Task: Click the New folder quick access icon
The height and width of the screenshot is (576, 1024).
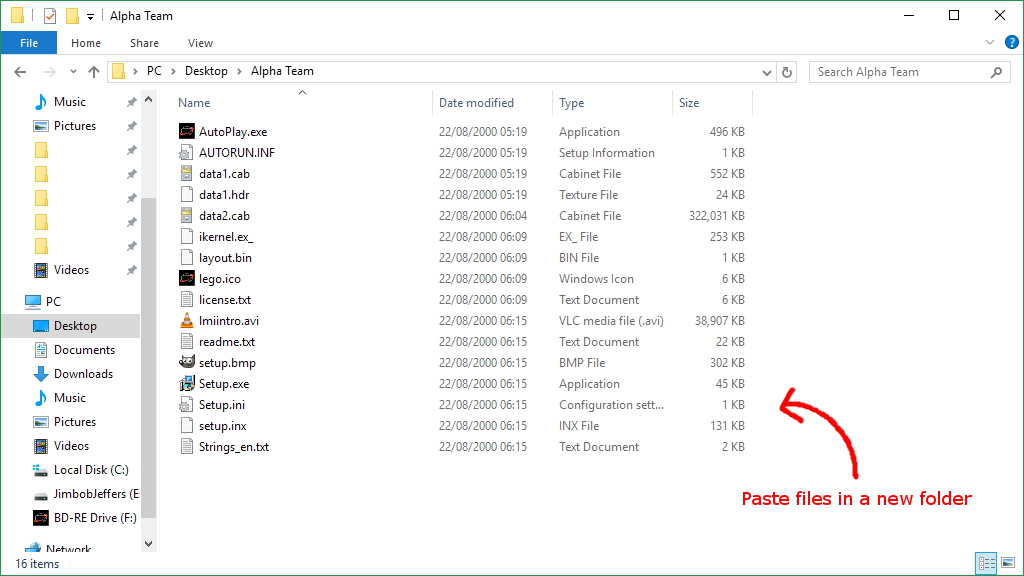Action: click(72, 16)
